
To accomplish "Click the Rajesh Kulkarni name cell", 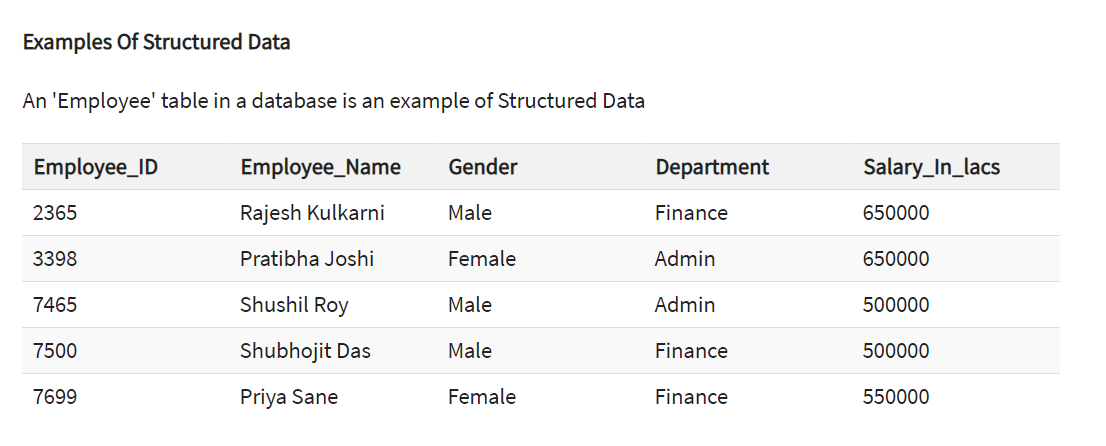I will click(x=312, y=213).
